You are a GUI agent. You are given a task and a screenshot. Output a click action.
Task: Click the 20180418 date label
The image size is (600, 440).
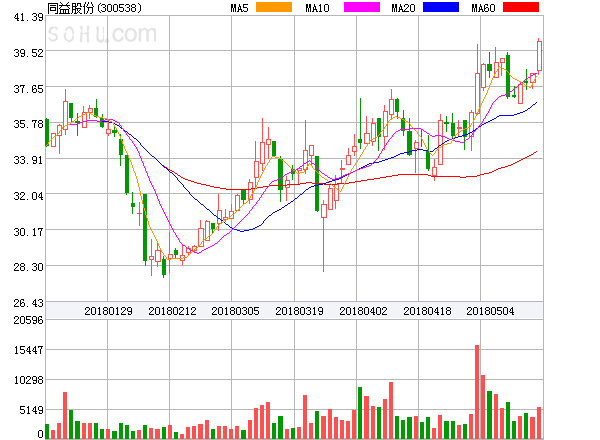pos(427,311)
